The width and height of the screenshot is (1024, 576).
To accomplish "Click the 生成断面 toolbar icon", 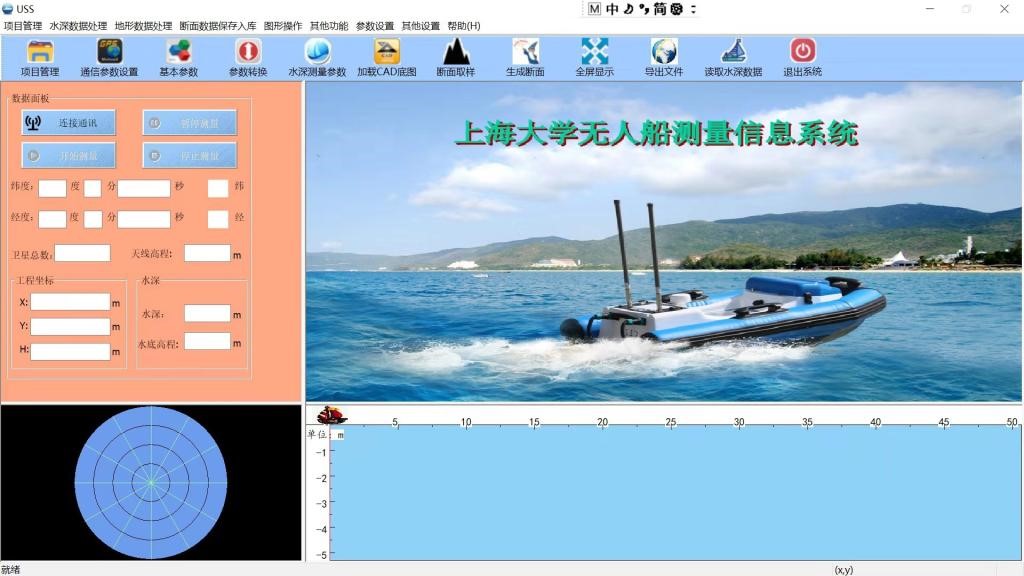I will [x=525, y=58].
